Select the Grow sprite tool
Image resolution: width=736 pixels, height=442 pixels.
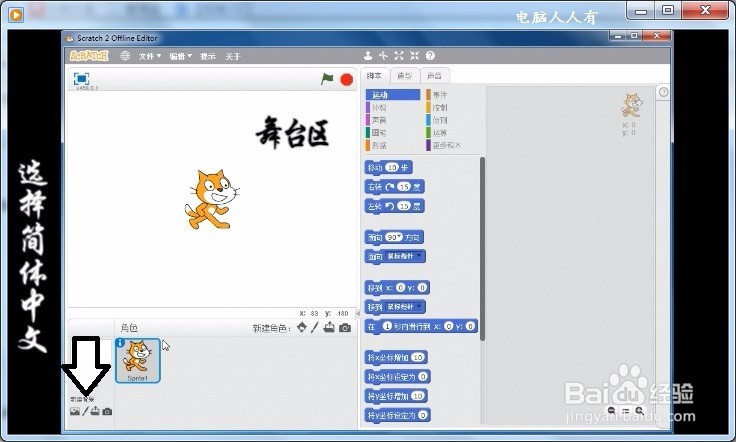(x=399, y=56)
